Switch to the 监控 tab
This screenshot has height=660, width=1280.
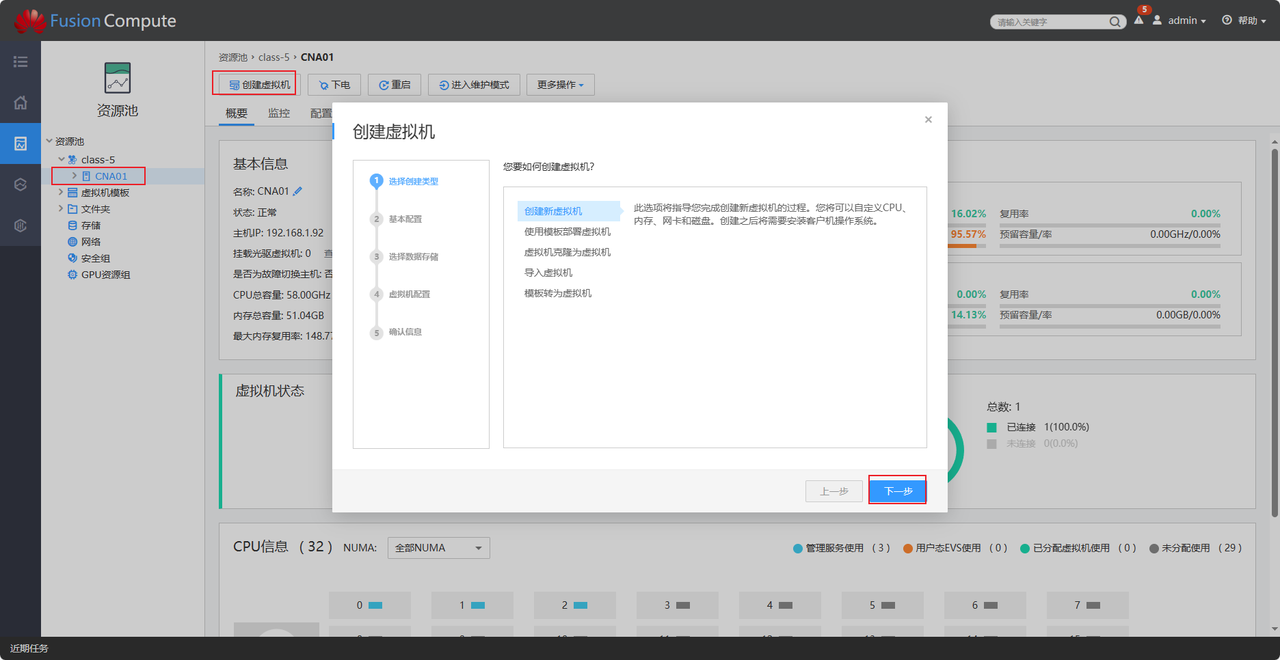tap(278, 114)
